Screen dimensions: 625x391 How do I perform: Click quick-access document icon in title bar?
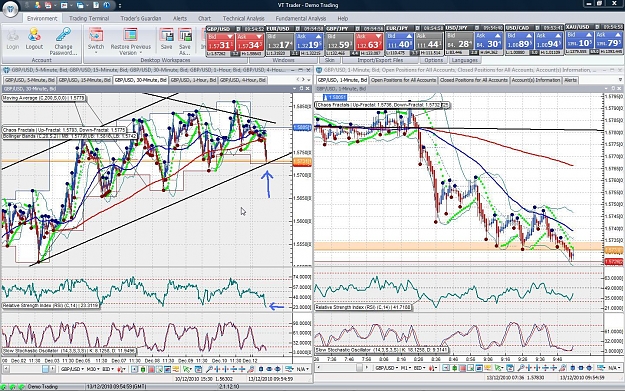click(x=96, y=5)
